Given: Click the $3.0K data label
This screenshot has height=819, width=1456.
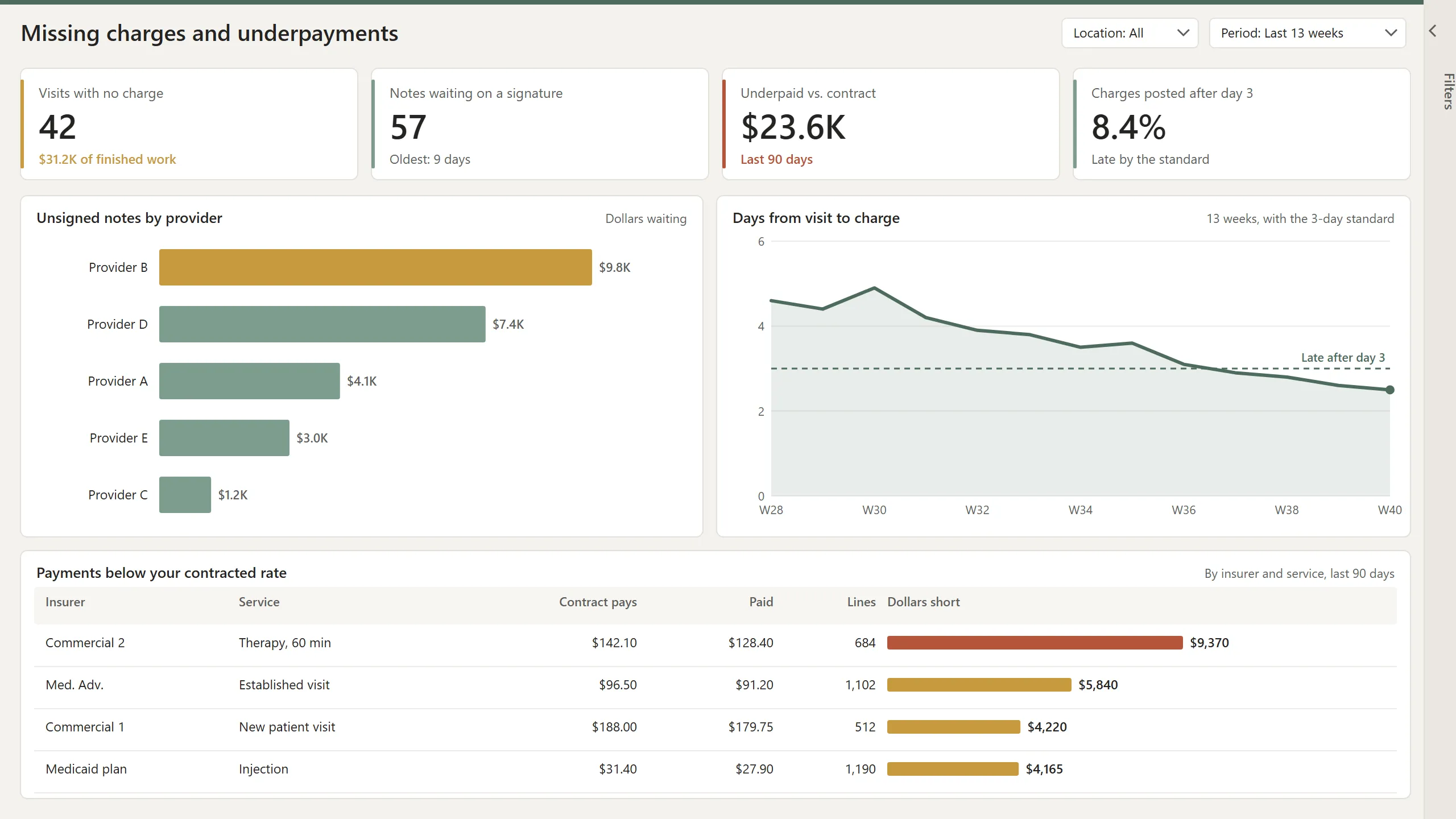Looking at the screenshot, I should pyautogui.click(x=312, y=438).
